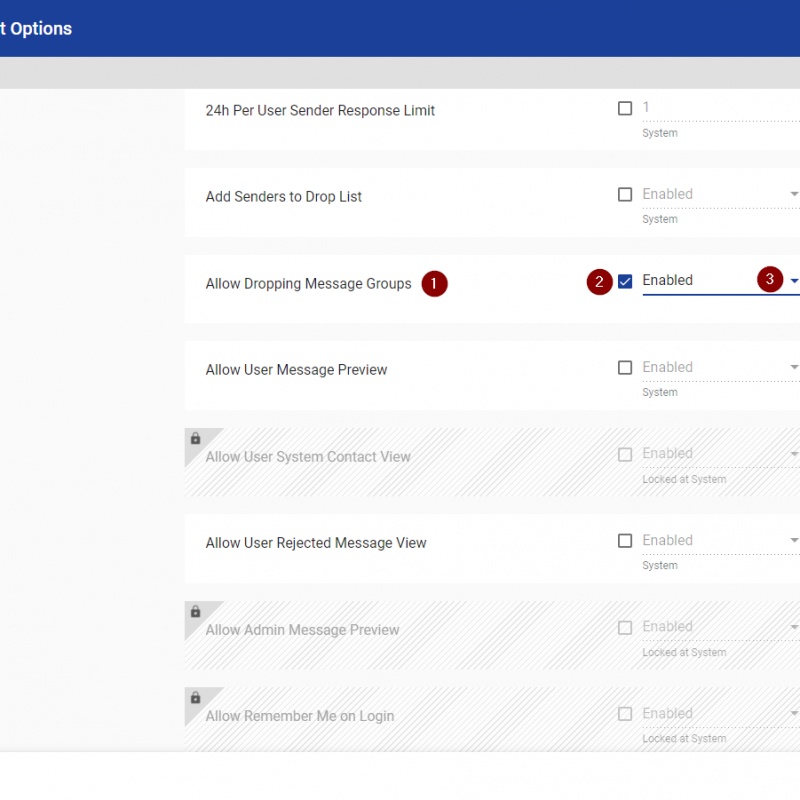This screenshot has width=800, height=800.
Task: Click red marker number 1
Action: [x=434, y=284]
